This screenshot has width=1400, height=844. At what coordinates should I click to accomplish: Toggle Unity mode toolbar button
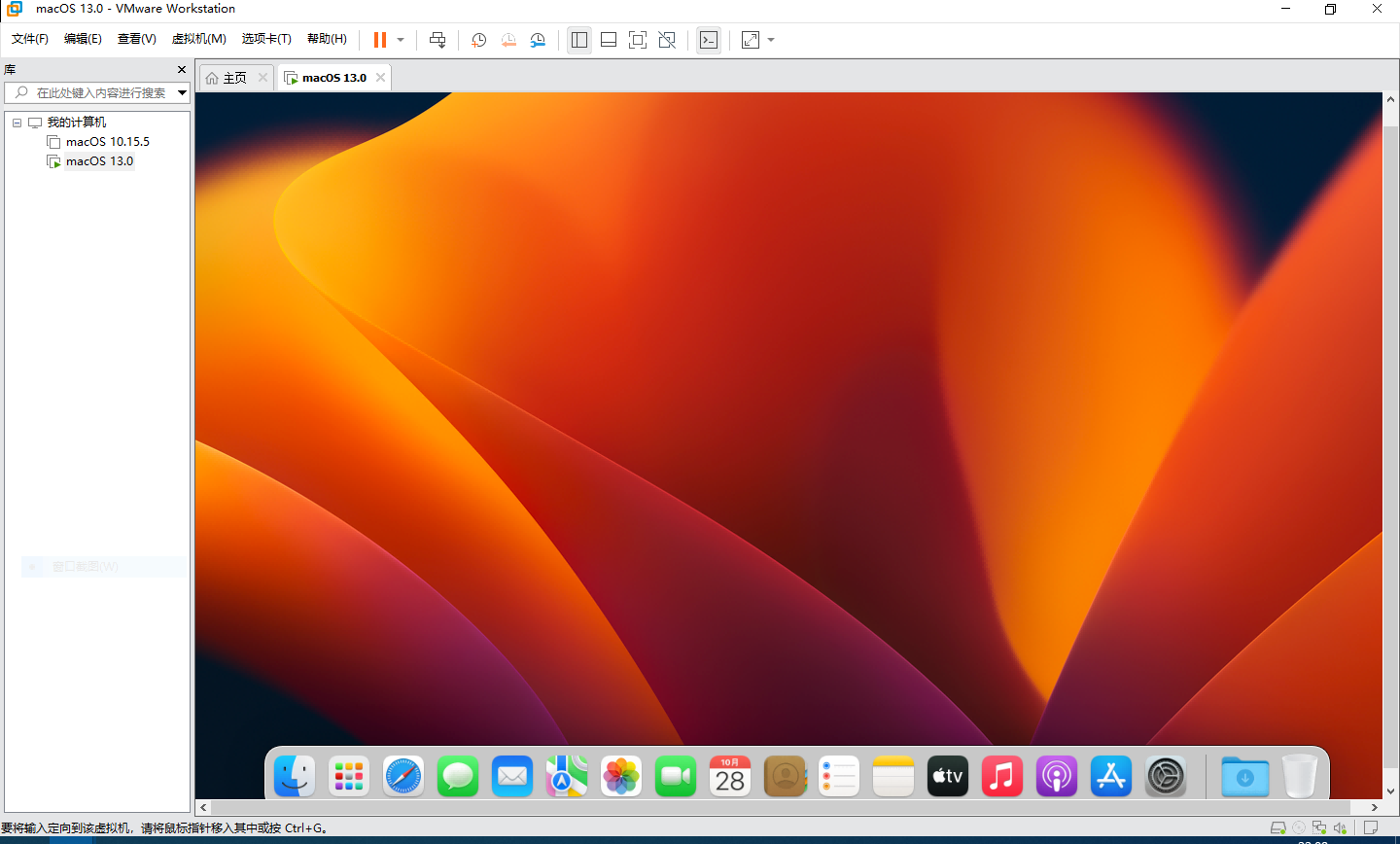pyautogui.click(x=667, y=40)
